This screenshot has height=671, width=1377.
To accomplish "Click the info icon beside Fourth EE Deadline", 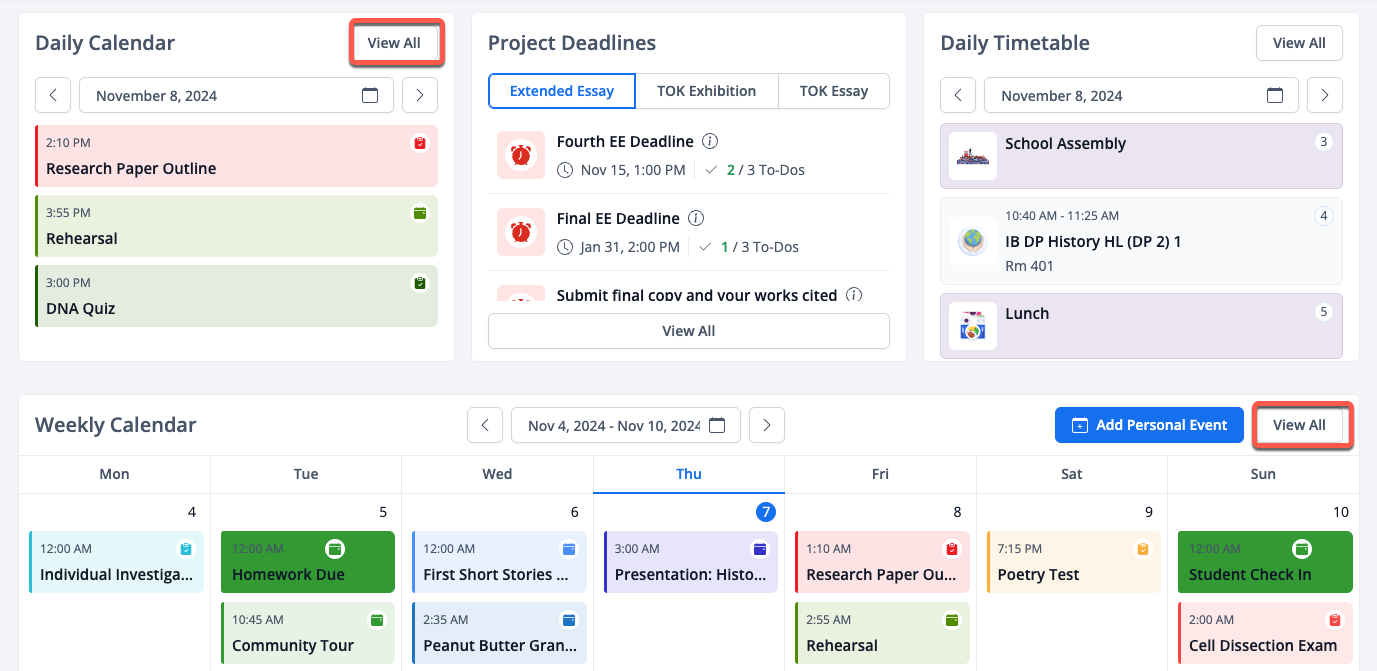I will [710, 141].
